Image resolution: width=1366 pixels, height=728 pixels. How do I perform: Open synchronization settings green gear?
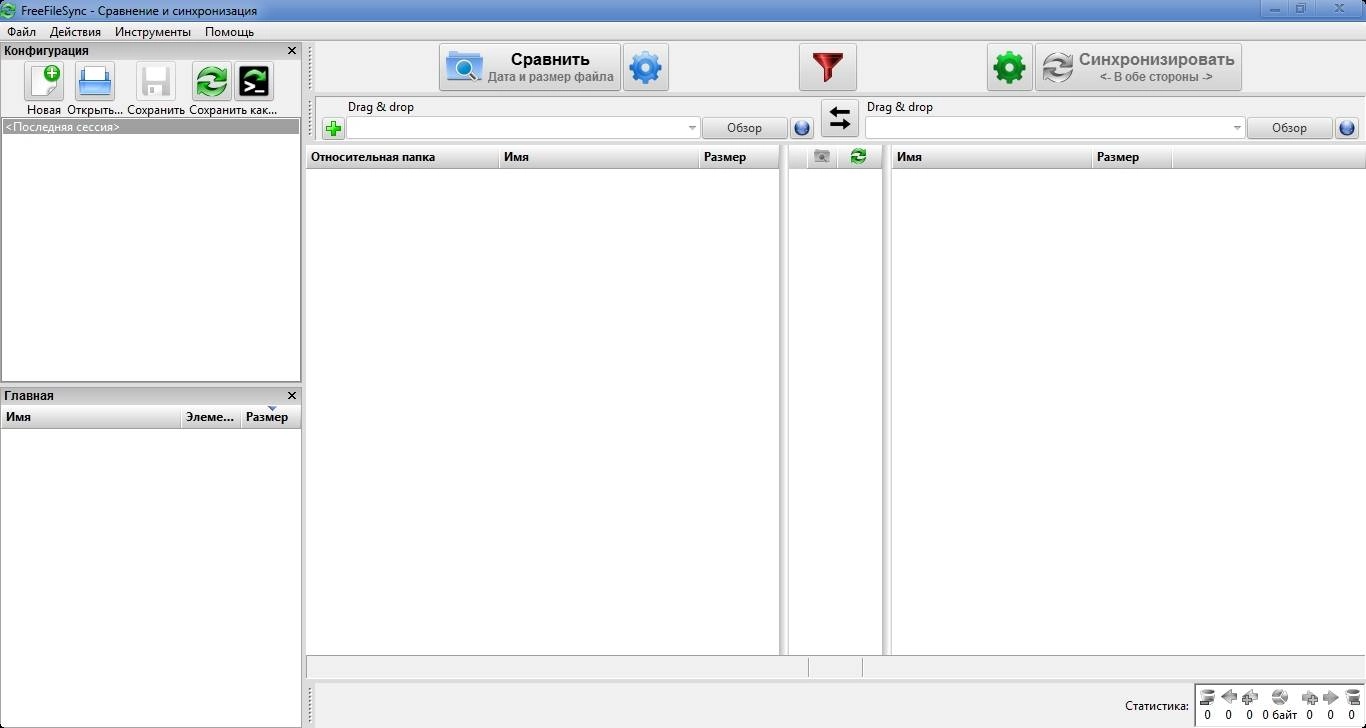tap(1009, 67)
